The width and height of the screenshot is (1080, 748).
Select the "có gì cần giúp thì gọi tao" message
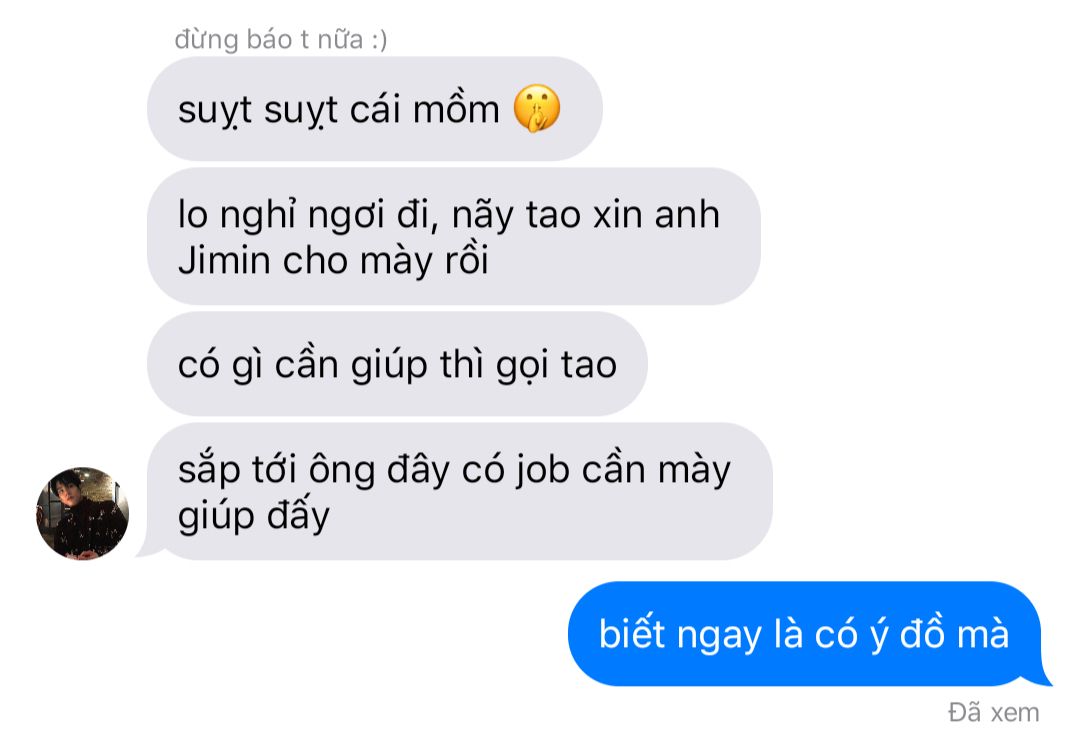click(397, 364)
